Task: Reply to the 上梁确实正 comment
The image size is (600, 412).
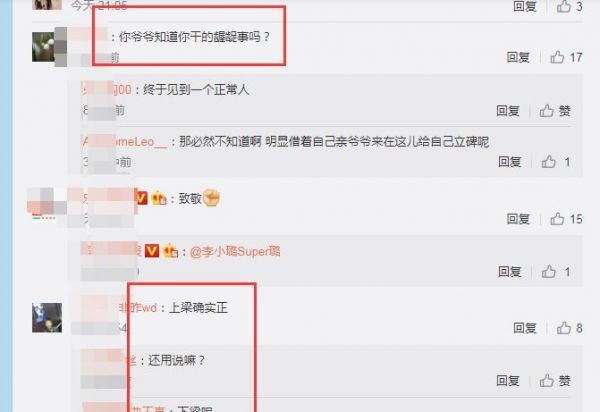Action: (525, 328)
